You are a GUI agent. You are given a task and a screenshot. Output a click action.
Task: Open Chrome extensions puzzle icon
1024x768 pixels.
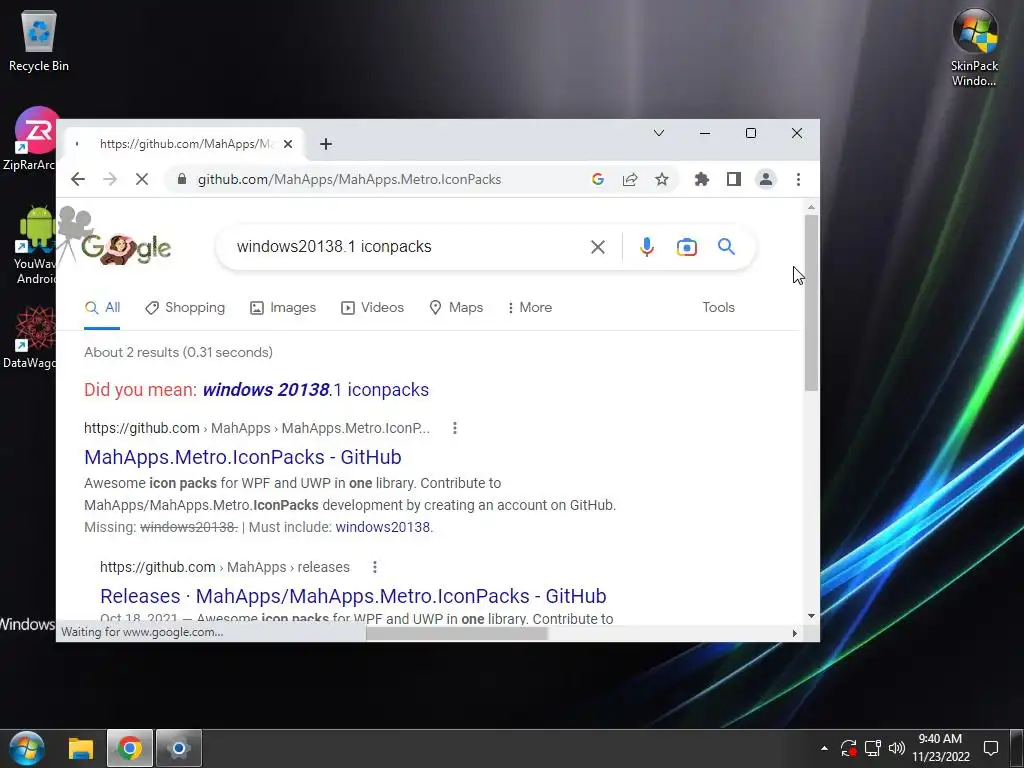[701, 179]
